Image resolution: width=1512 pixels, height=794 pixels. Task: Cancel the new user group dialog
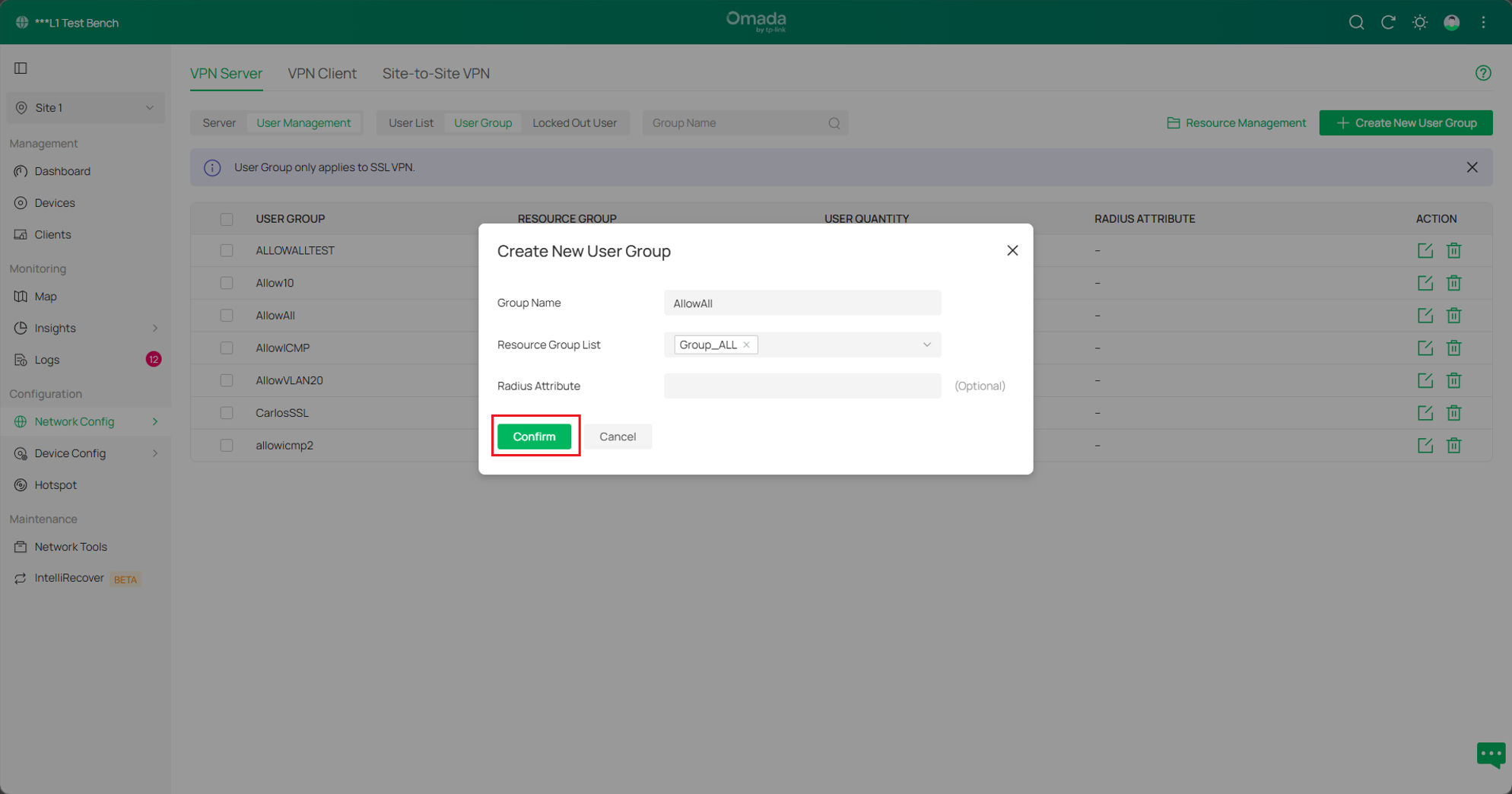[x=618, y=437]
